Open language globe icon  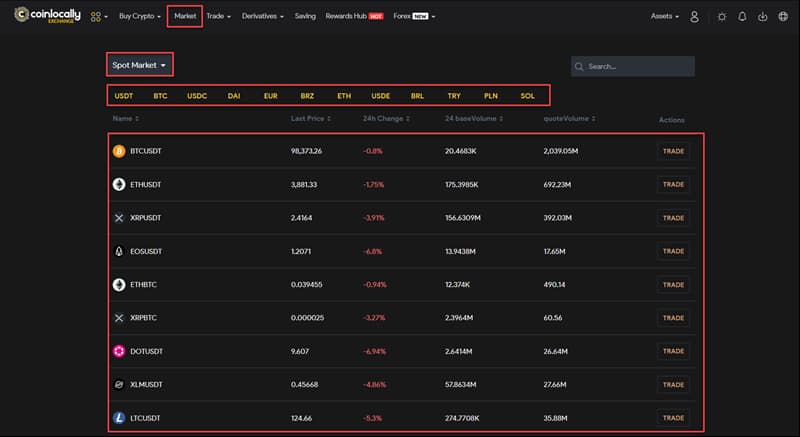click(x=783, y=16)
